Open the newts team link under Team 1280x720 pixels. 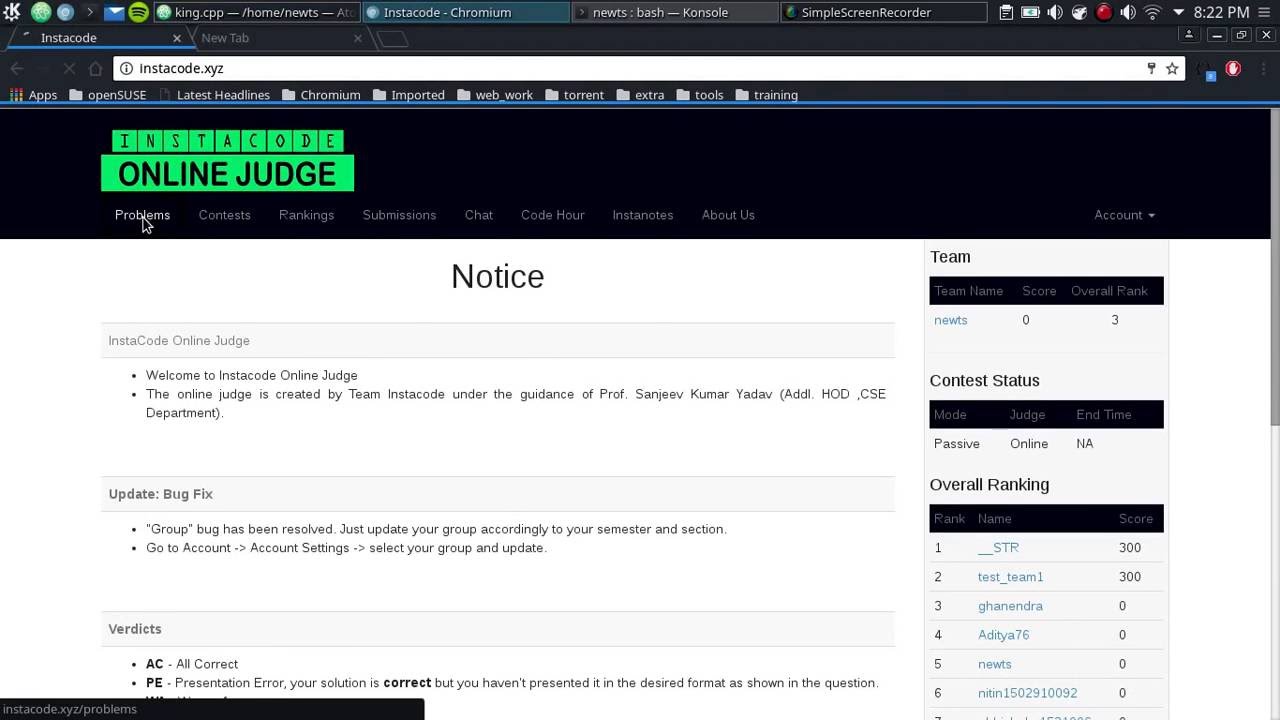click(950, 320)
